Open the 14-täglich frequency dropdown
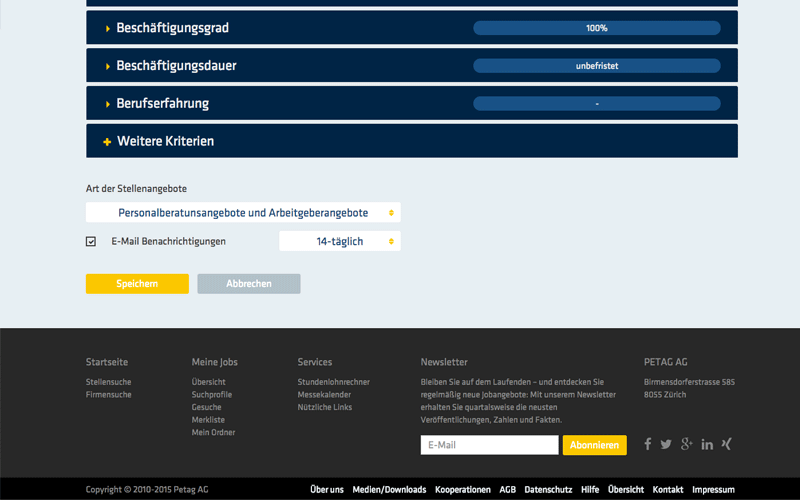Screen dimensions: 800x500 [339, 241]
